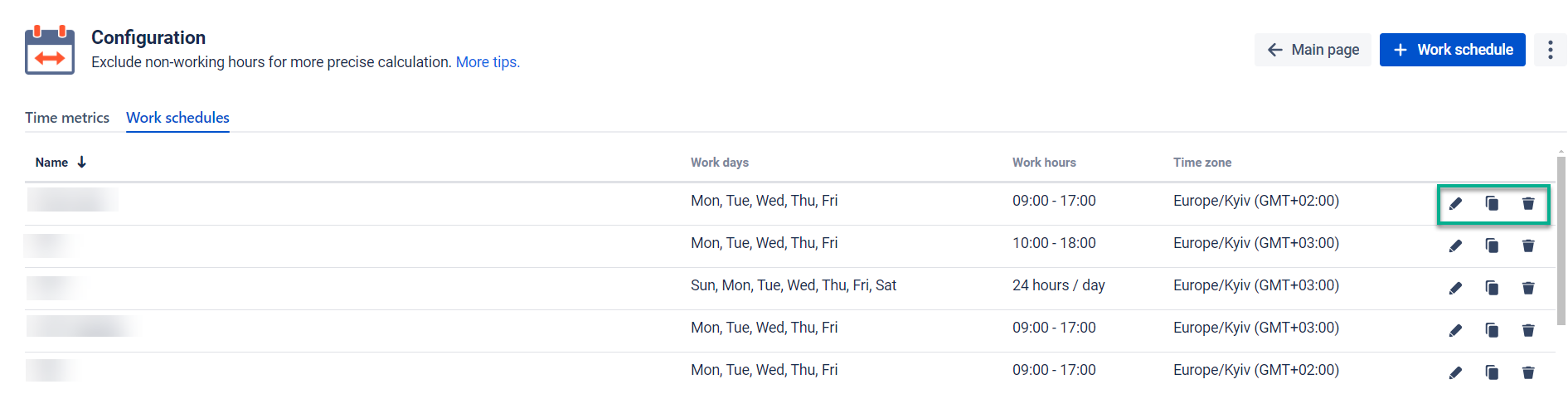Delete the 10:00 - 18:00 schedule
Image resolution: width=1568 pixels, height=394 pixels.
pyautogui.click(x=1528, y=246)
